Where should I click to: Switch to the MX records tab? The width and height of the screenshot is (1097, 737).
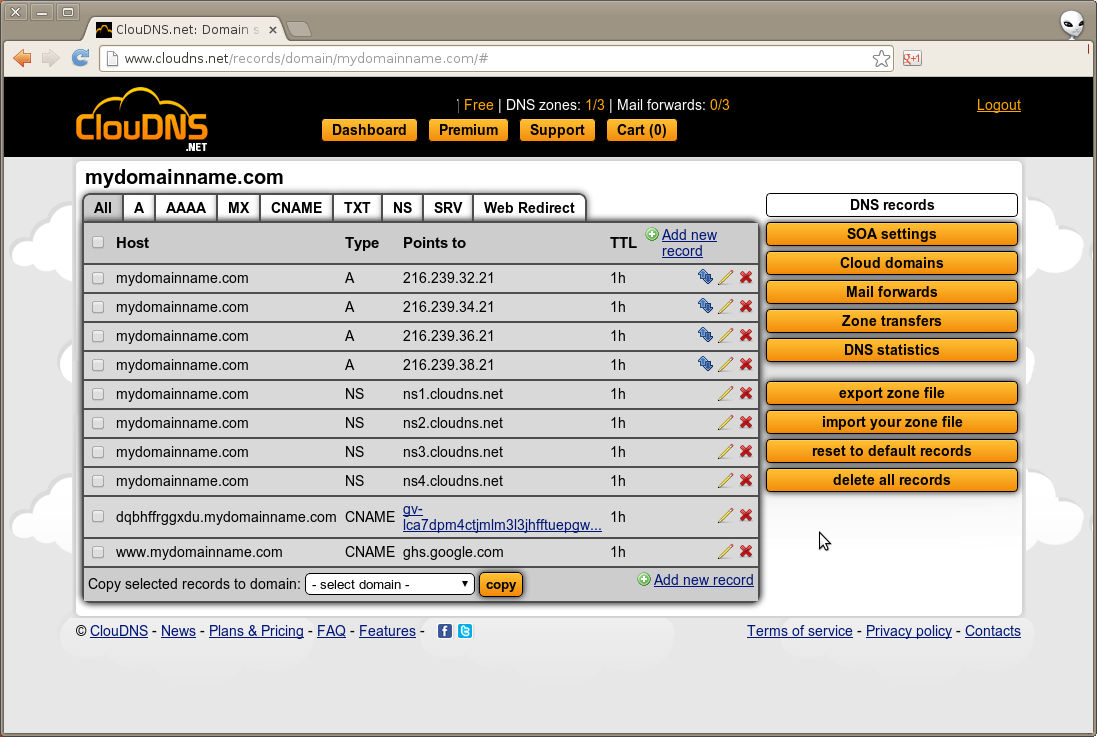click(239, 208)
